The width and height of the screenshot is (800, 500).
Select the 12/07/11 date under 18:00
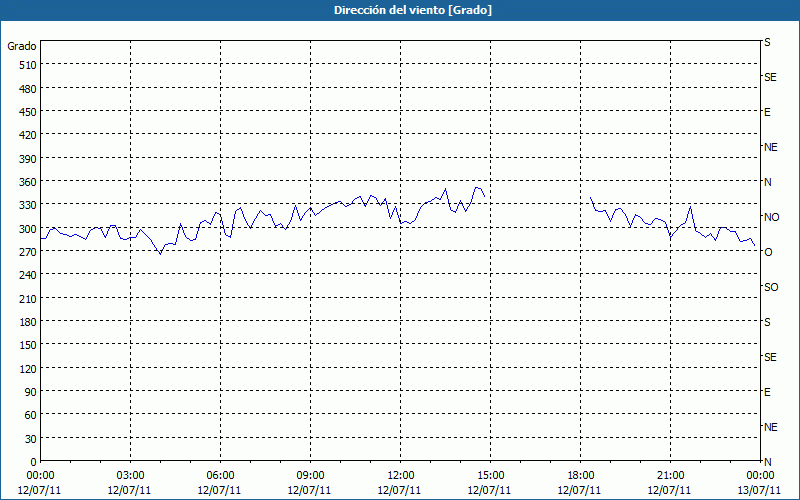[x=580, y=490]
